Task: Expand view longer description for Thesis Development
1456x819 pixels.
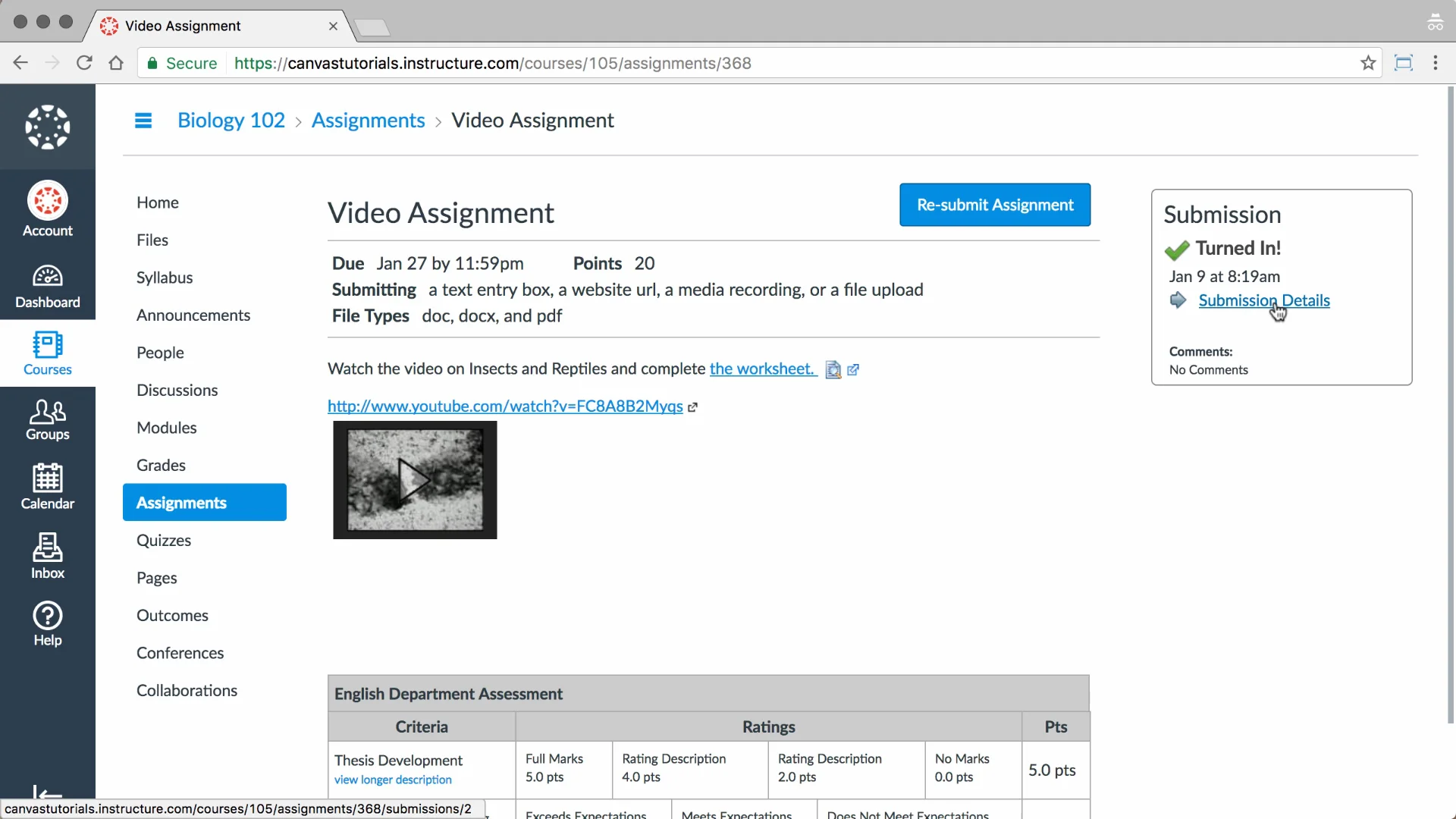Action: pyautogui.click(x=393, y=780)
